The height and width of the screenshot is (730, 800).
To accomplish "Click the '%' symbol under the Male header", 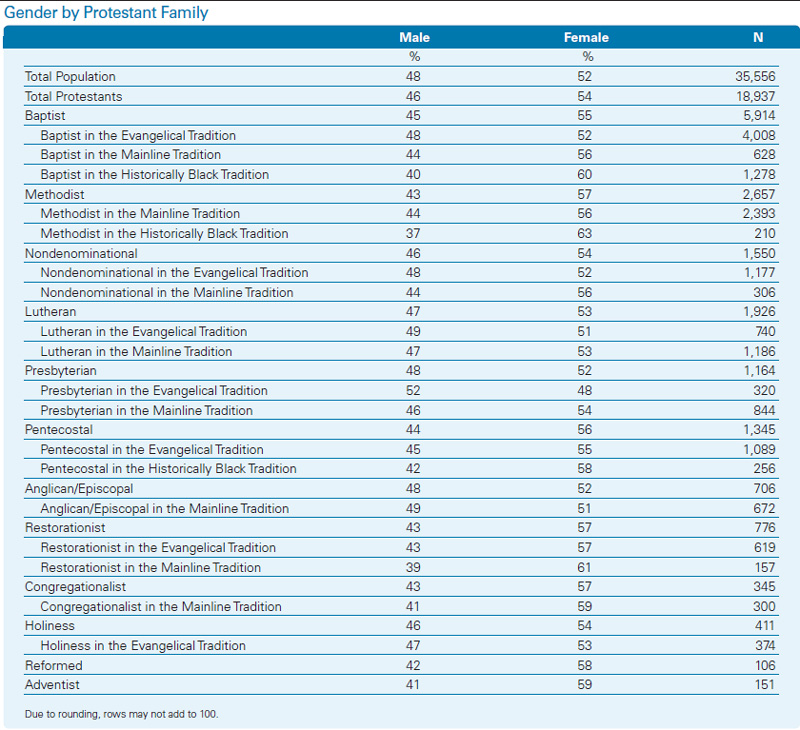I will pyautogui.click(x=414, y=57).
